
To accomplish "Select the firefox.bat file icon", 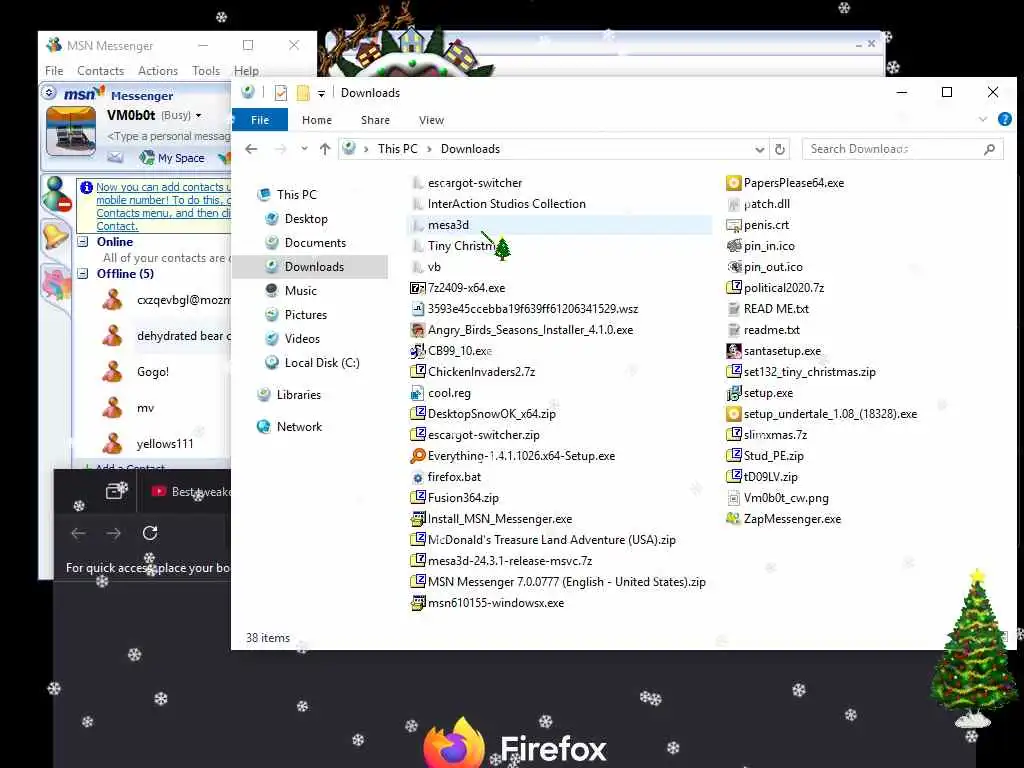I will tap(417, 477).
